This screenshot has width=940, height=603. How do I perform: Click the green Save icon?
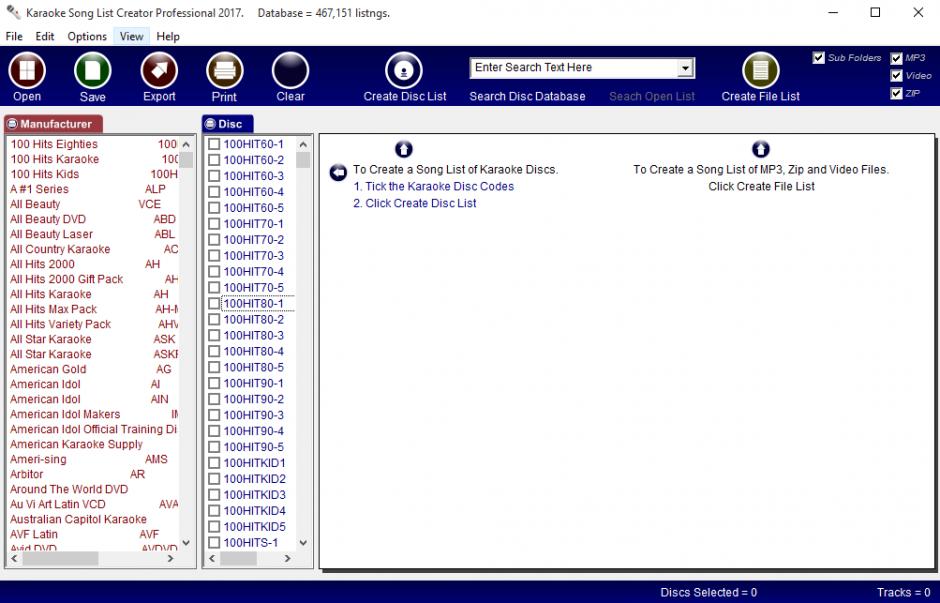(x=92, y=70)
